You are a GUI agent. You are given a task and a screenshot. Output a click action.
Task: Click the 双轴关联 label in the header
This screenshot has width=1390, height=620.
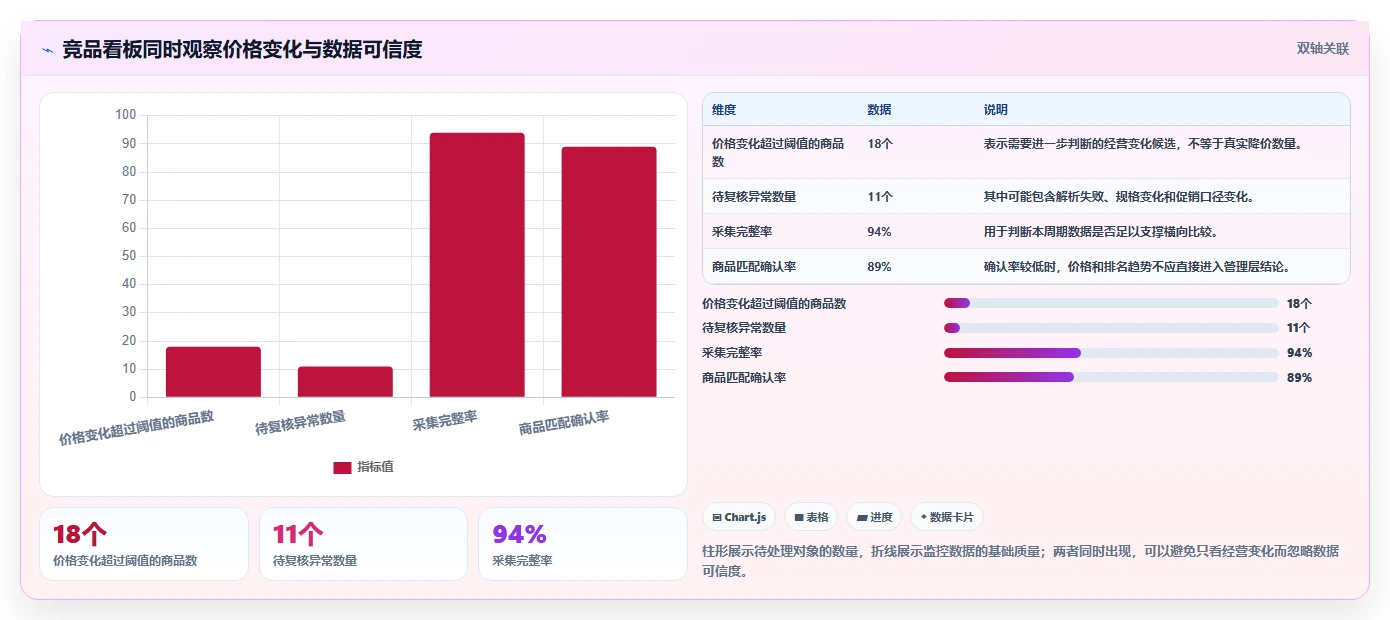pos(1323,49)
